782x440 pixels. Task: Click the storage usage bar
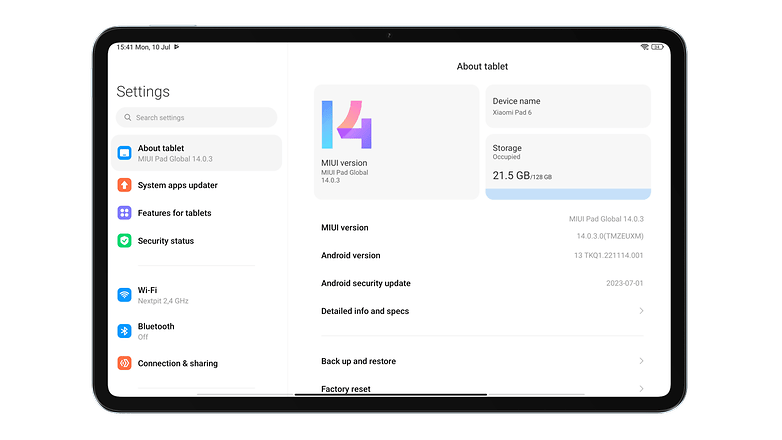click(568, 194)
